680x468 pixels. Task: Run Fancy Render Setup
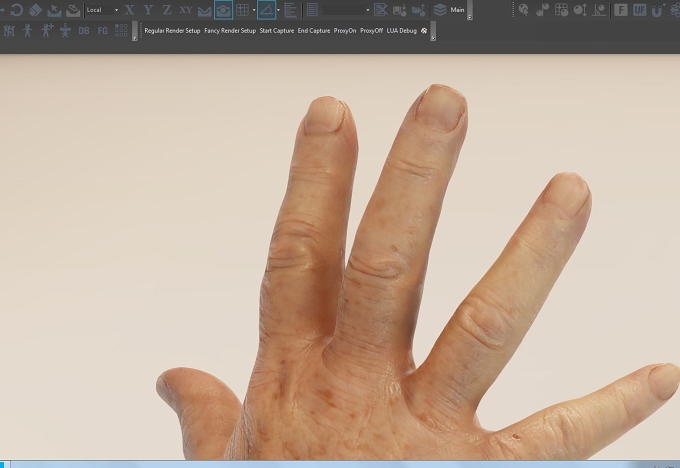(230, 31)
